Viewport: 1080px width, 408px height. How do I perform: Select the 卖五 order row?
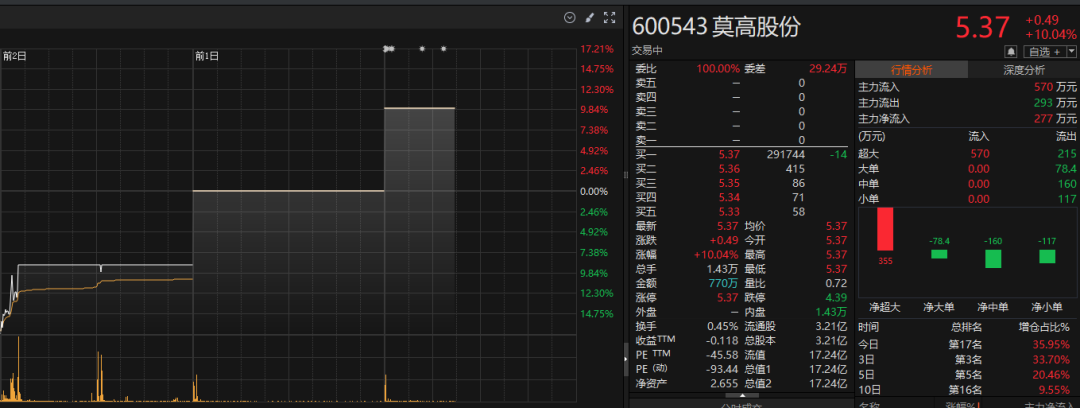click(741, 83)
